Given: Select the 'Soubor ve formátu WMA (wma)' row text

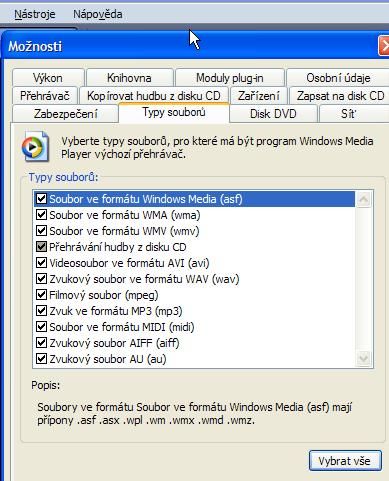Looking at the screenshot, I should click(x=125, y=215).
